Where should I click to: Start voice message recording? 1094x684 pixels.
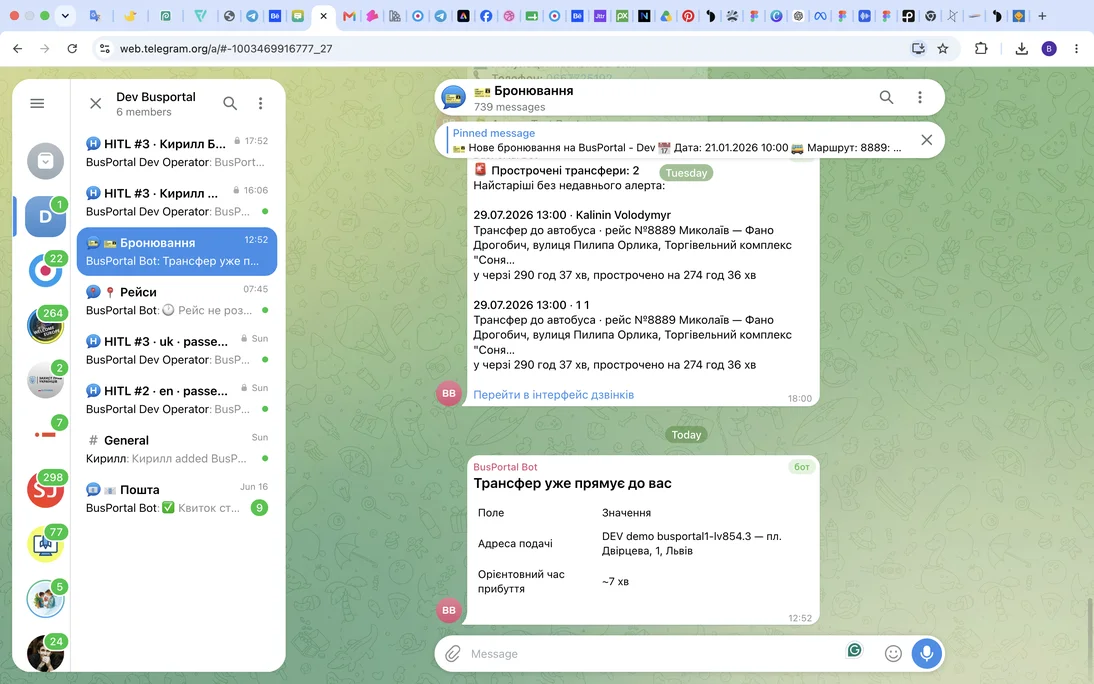coord(927,653)
